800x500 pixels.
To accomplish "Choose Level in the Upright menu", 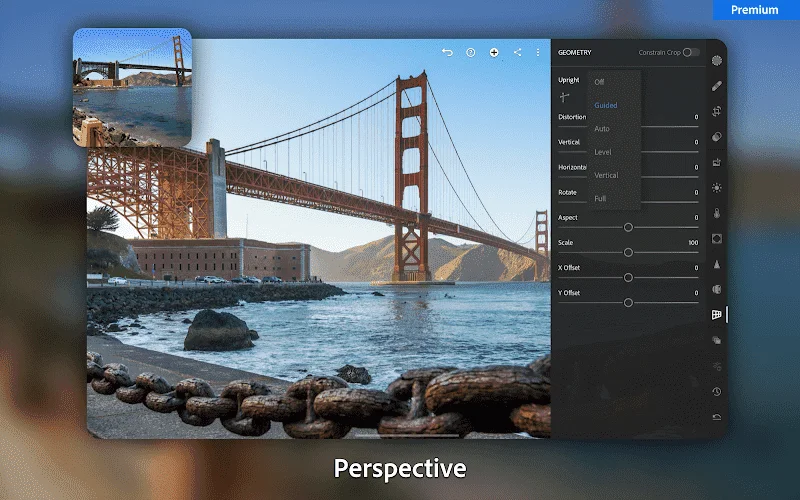I will point(603,152).
